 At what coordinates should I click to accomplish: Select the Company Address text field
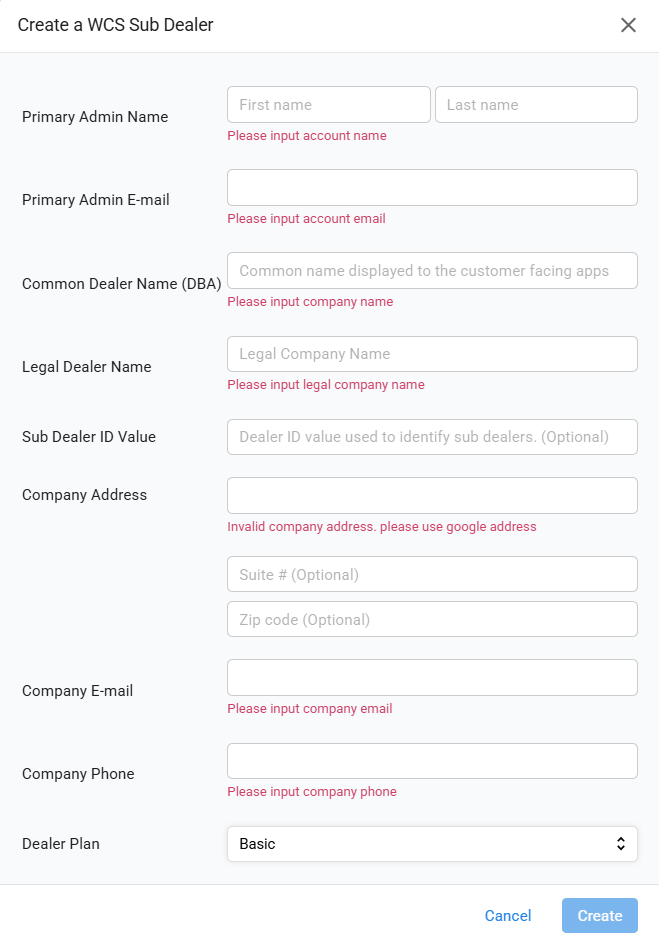(x=432, y=495)
